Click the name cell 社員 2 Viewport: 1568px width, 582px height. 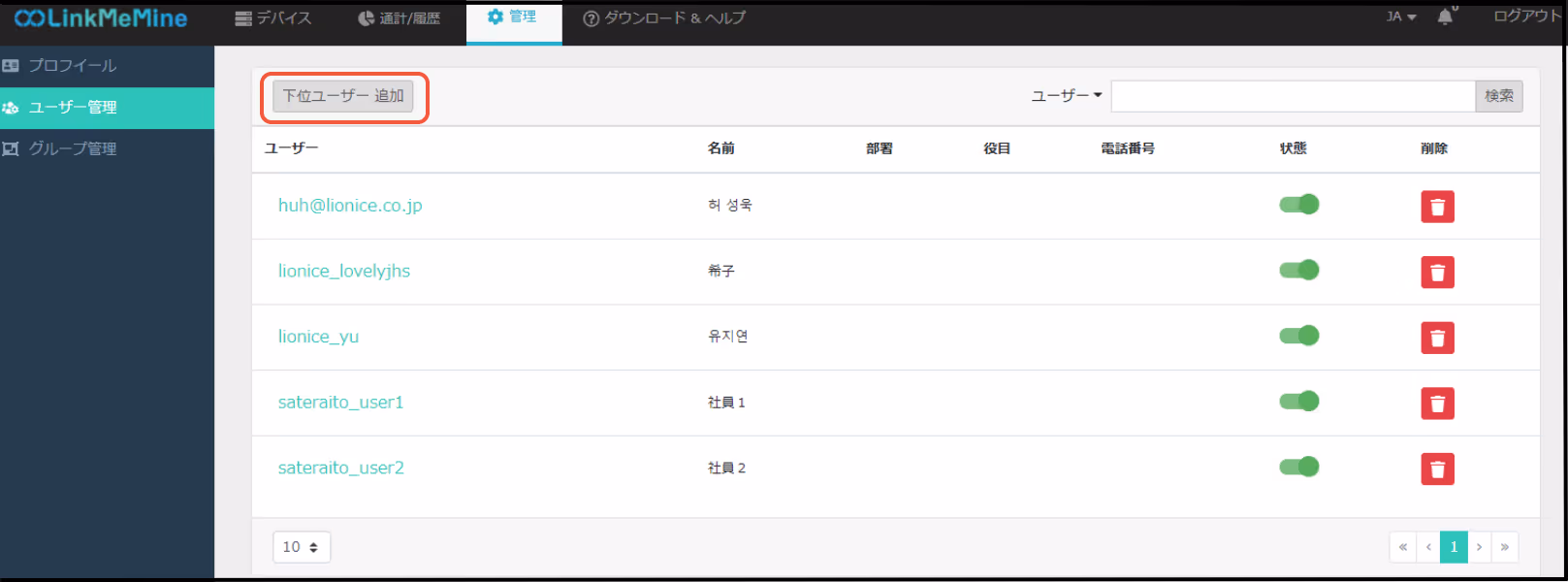coord(726,468)
